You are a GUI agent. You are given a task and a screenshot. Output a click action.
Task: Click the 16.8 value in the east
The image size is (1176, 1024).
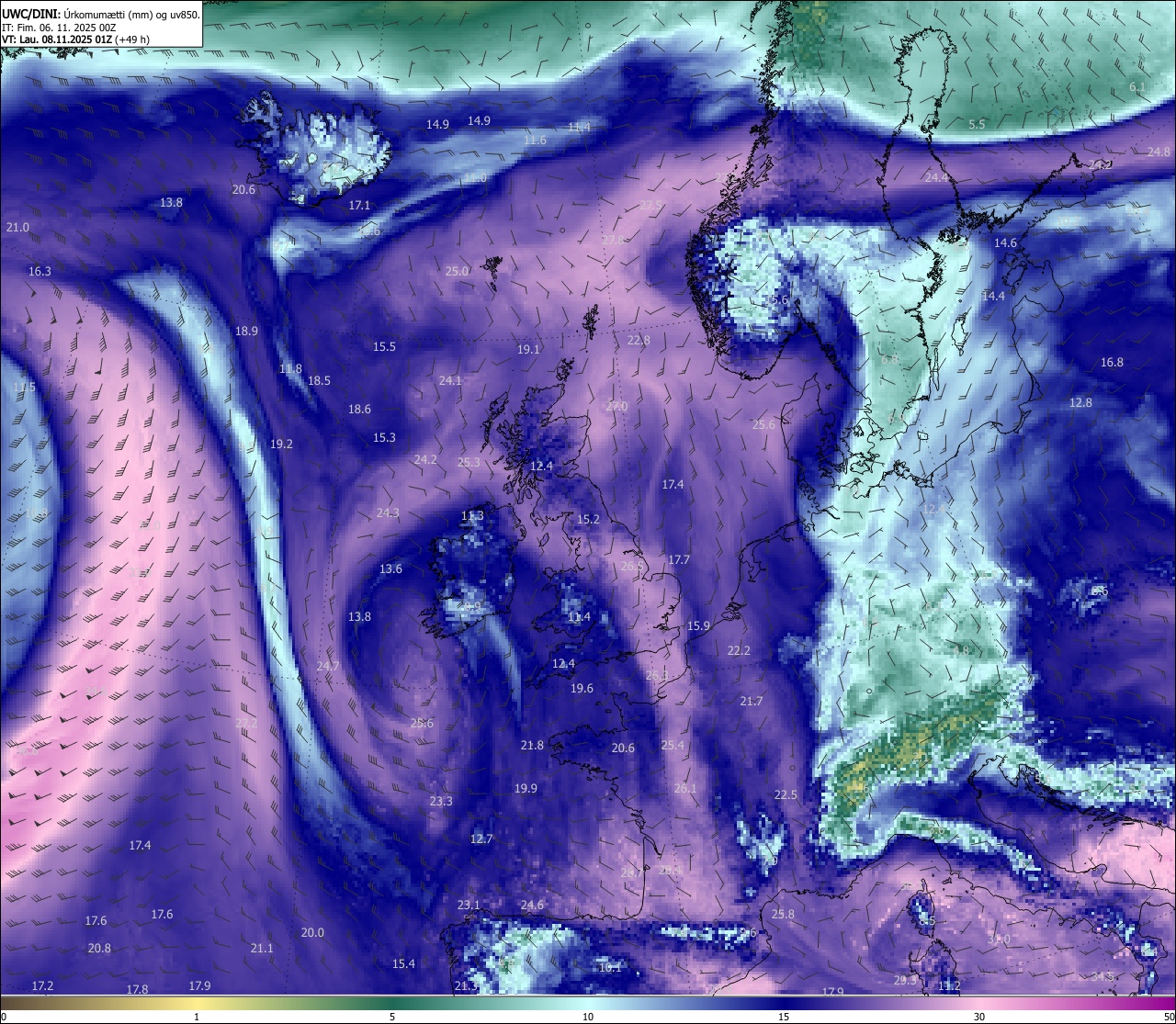1112,363
